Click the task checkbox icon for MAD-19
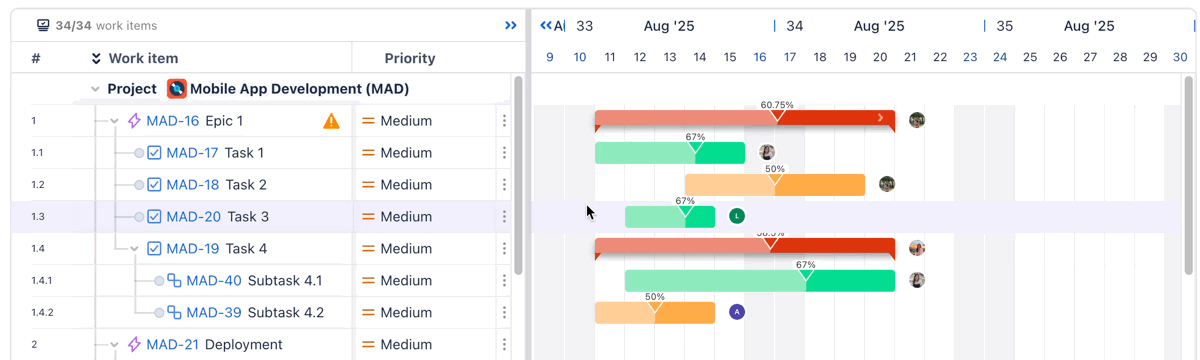 coord(154,249)
